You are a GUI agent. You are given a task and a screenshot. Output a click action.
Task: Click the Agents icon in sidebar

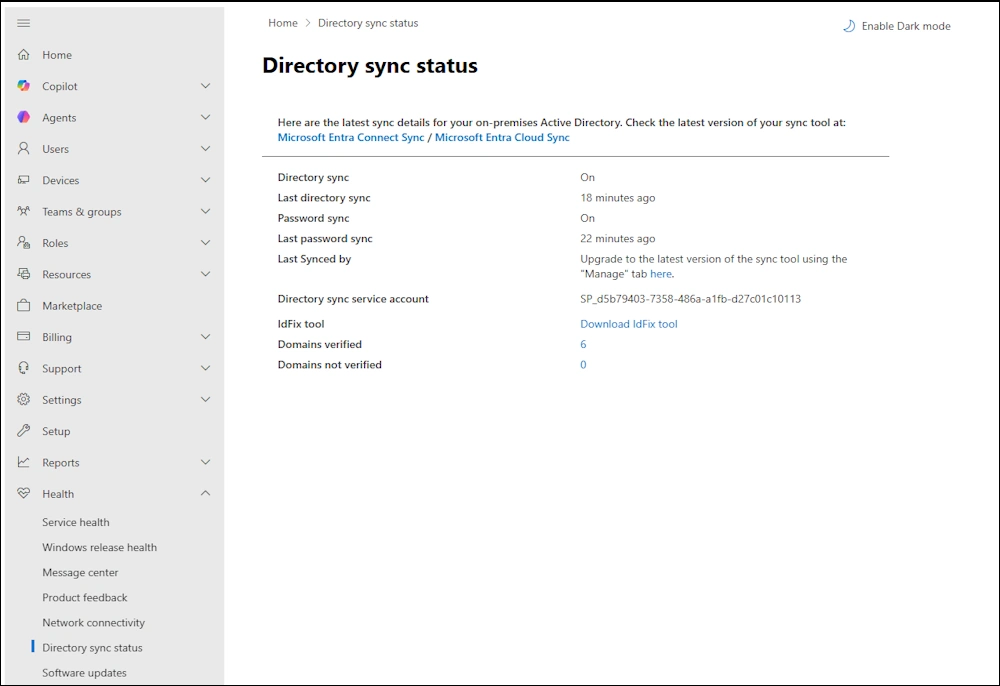point(24,117)
